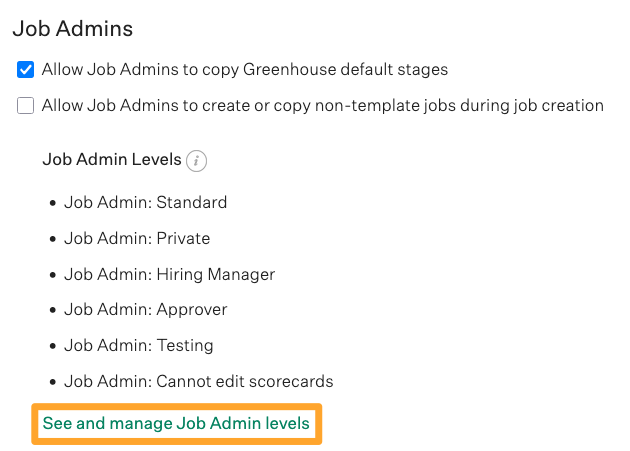Select Job Admin: Private list entry
Image resolution: width=630 pixels, height=451 pixels.
[x=137, y=238]
